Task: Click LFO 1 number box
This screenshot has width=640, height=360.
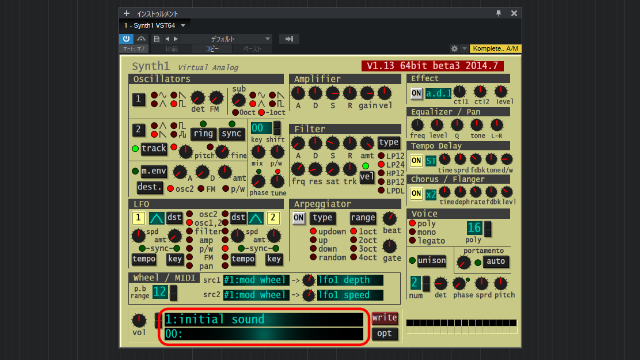Action: coord(138,218)
